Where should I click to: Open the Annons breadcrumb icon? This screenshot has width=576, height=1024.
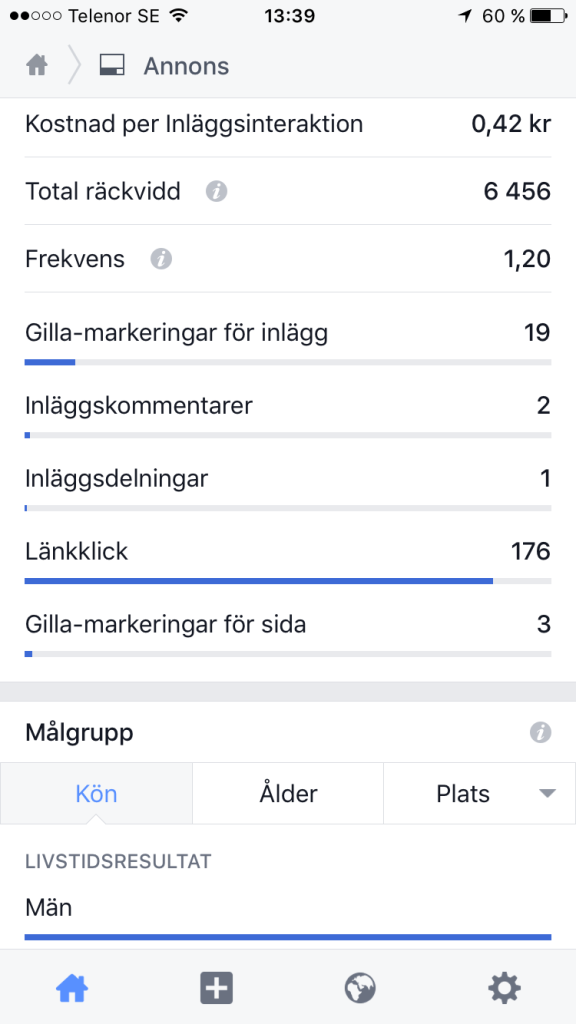112,66
